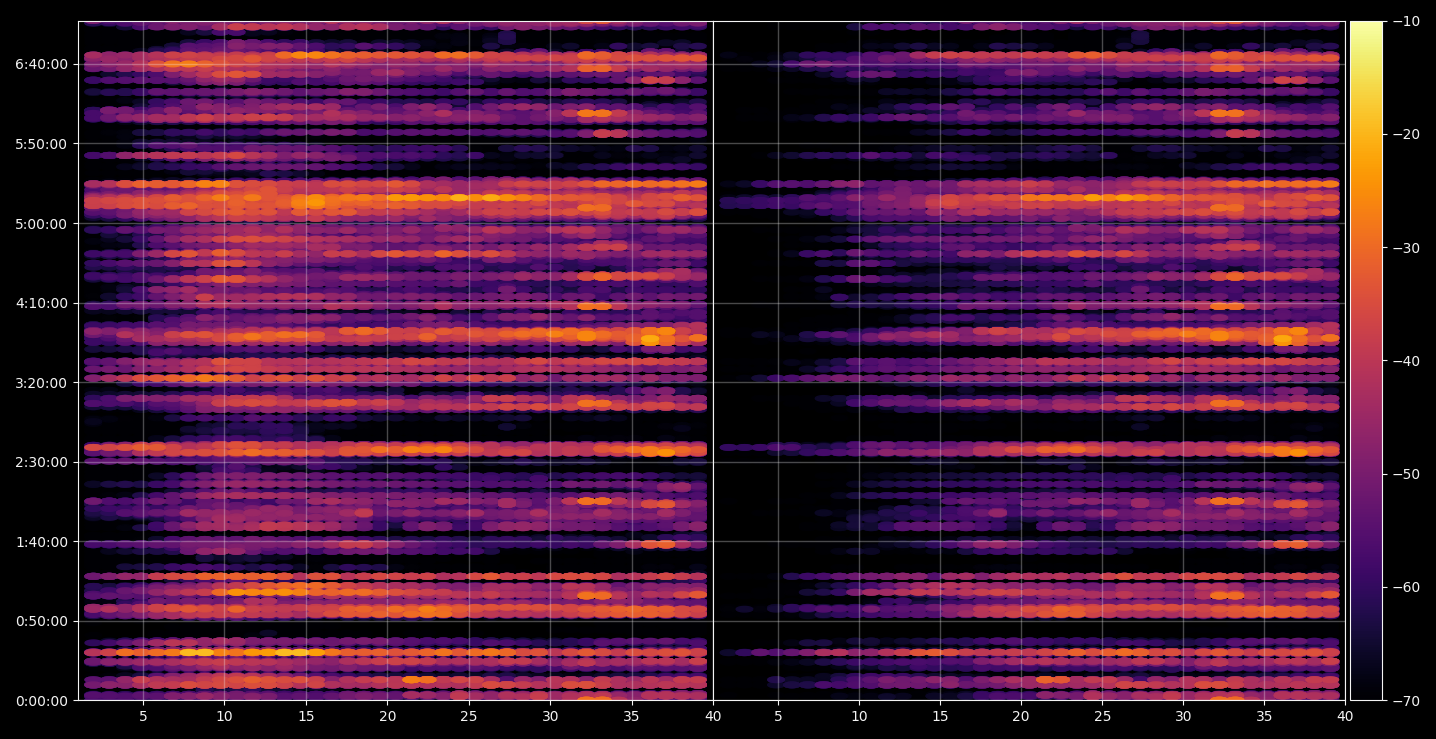Select x-axis tick 10 under the right plot
Viewport: 1436px width, 739px height.
tap(859, 717)
